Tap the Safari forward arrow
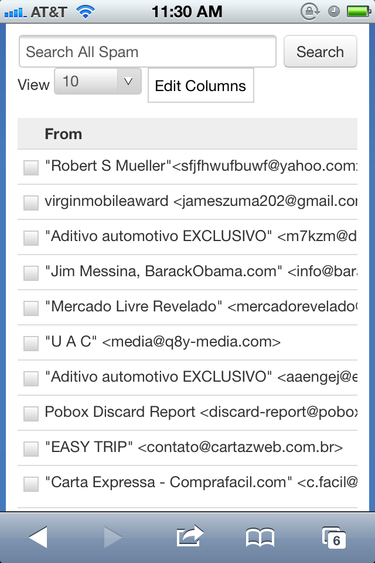375x563 pixels. click(x=112, y=537)
